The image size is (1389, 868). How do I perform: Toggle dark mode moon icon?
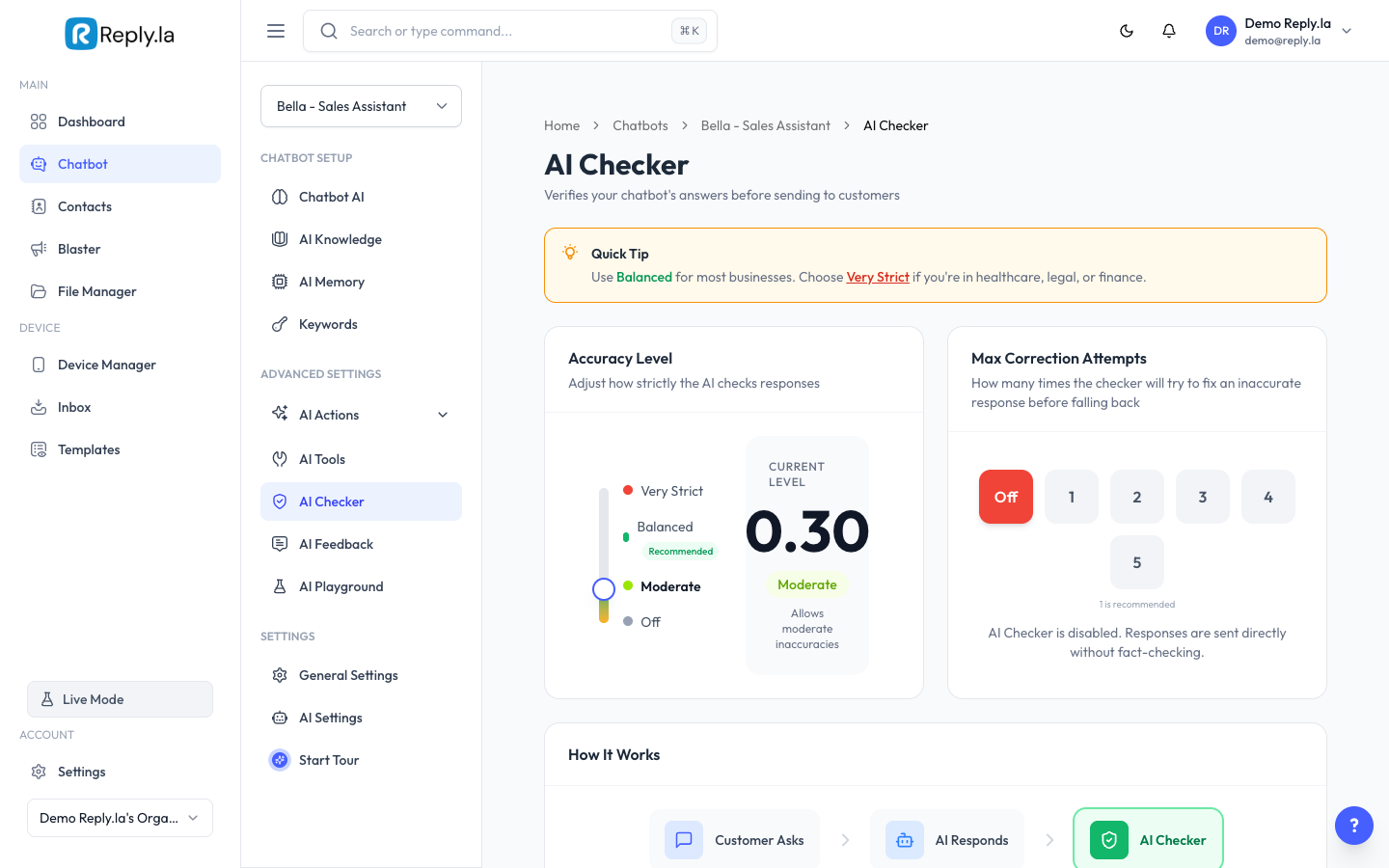point(1127,31)
